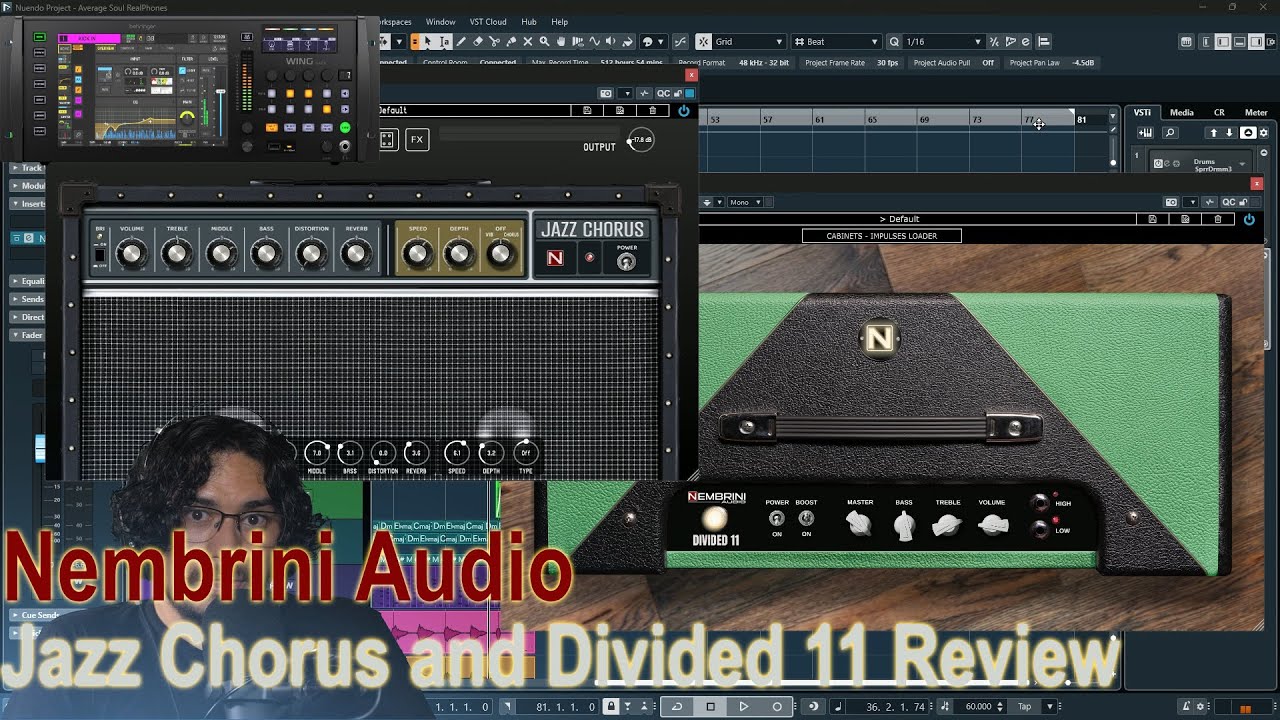Open the Hub menu

[x=529, y=22]
